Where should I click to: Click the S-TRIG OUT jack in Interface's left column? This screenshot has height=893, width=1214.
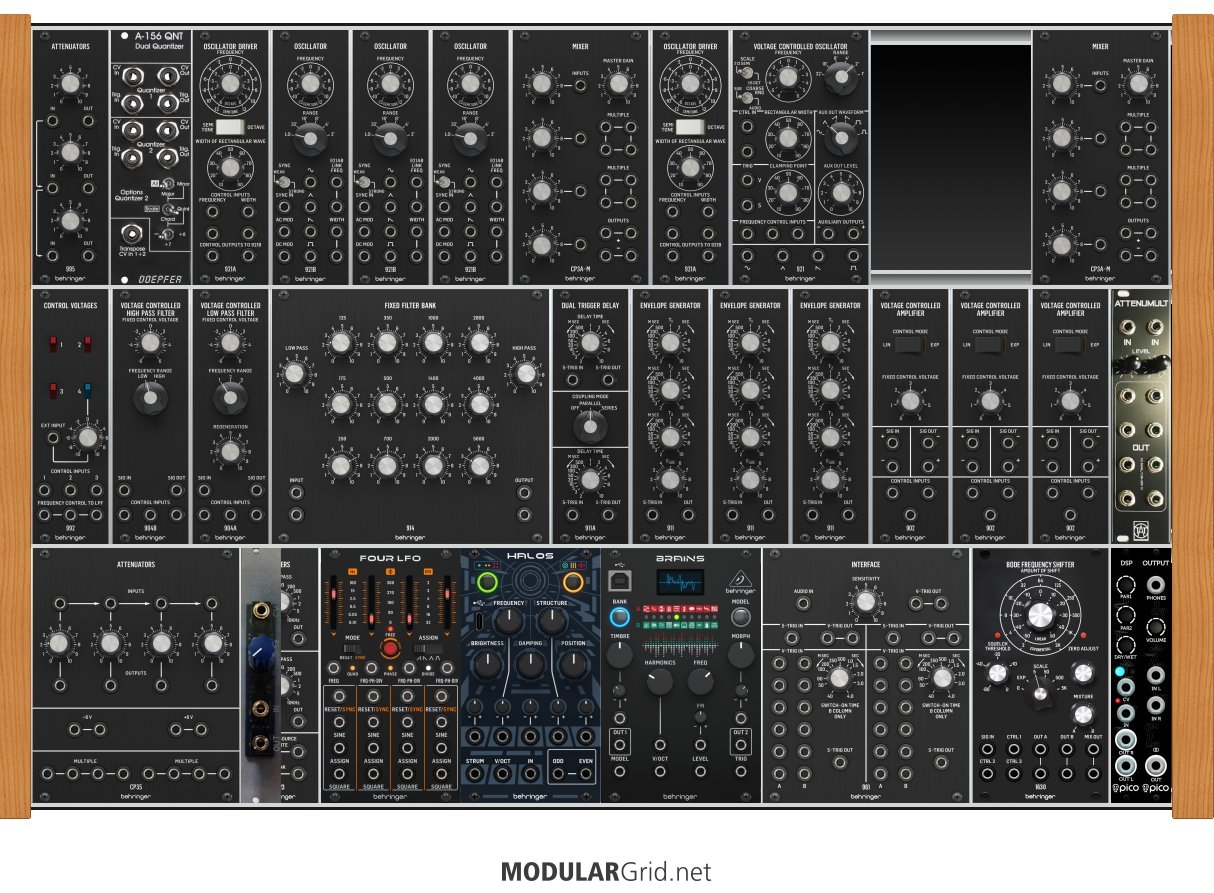[839, 764]
